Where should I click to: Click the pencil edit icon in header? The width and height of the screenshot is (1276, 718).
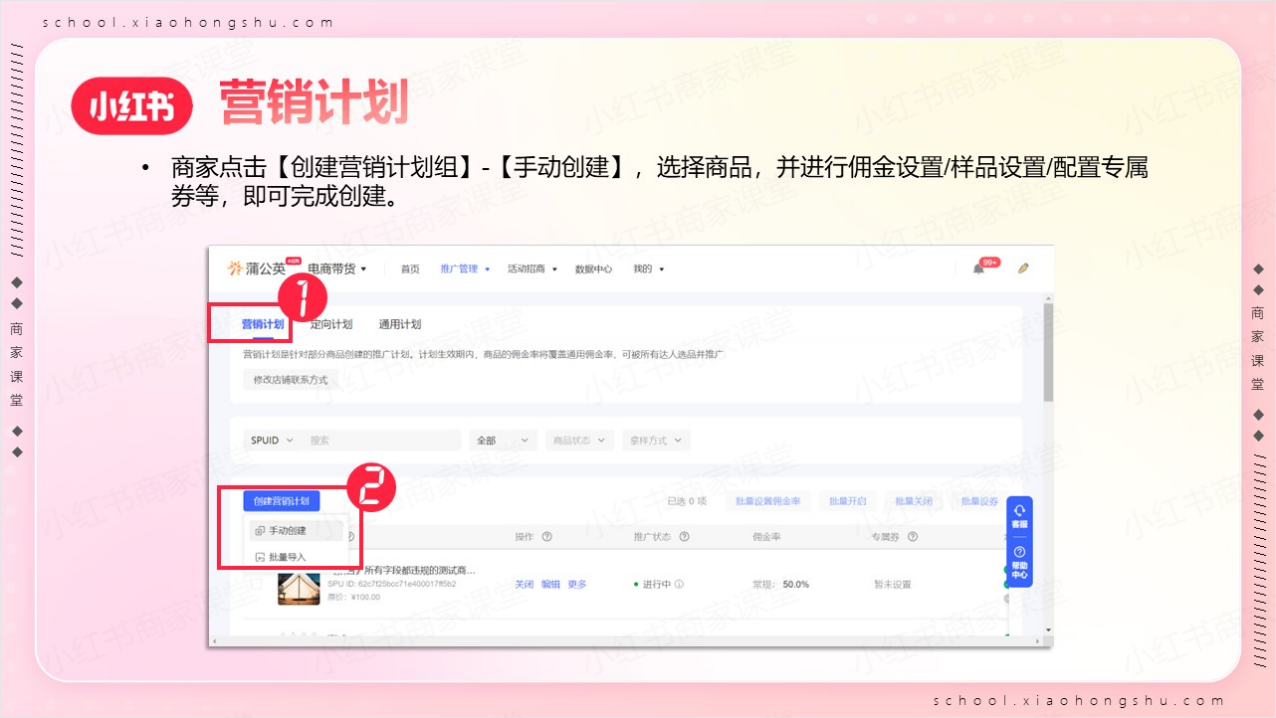click(x=1023, y=268)
